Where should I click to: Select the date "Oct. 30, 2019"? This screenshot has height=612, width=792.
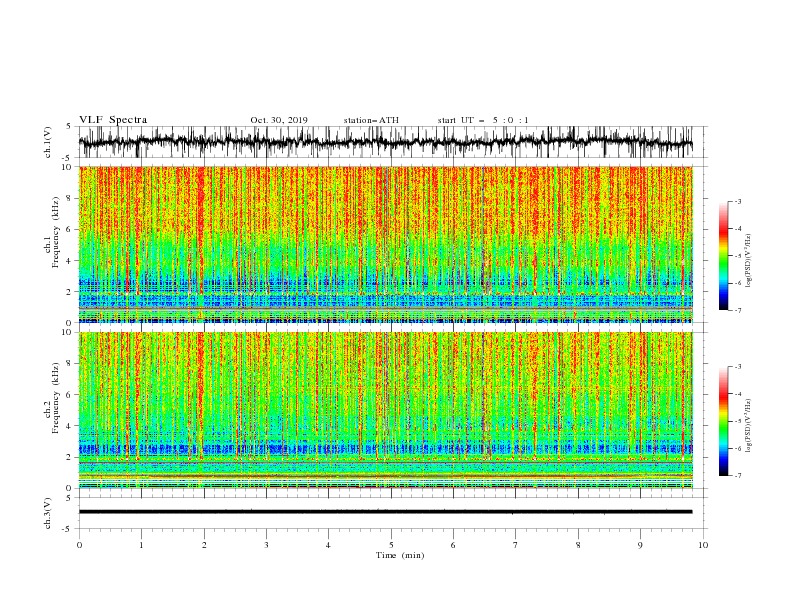279,120
